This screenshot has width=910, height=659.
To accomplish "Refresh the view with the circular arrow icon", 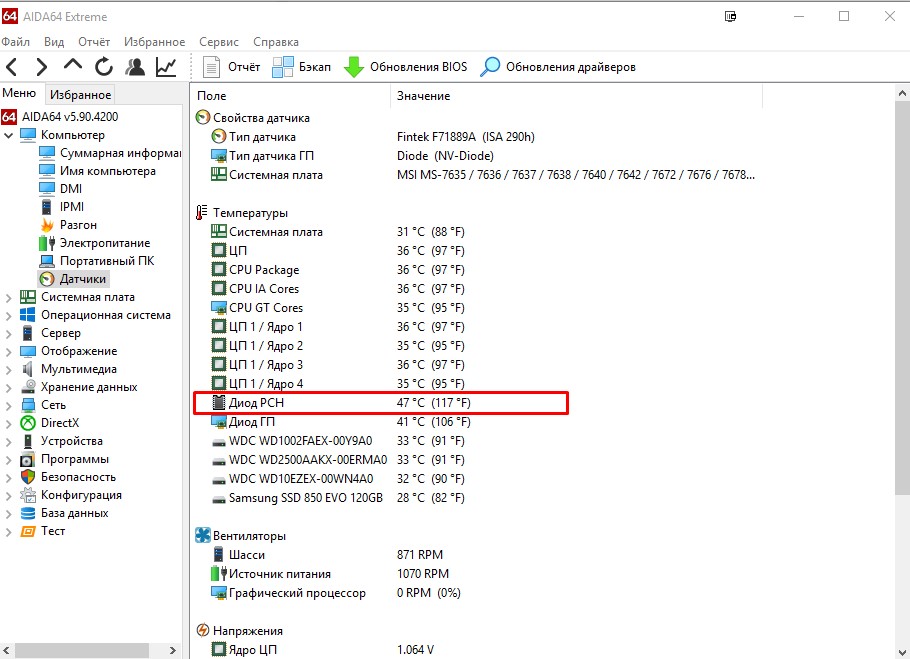I will (x=104, y=67).
